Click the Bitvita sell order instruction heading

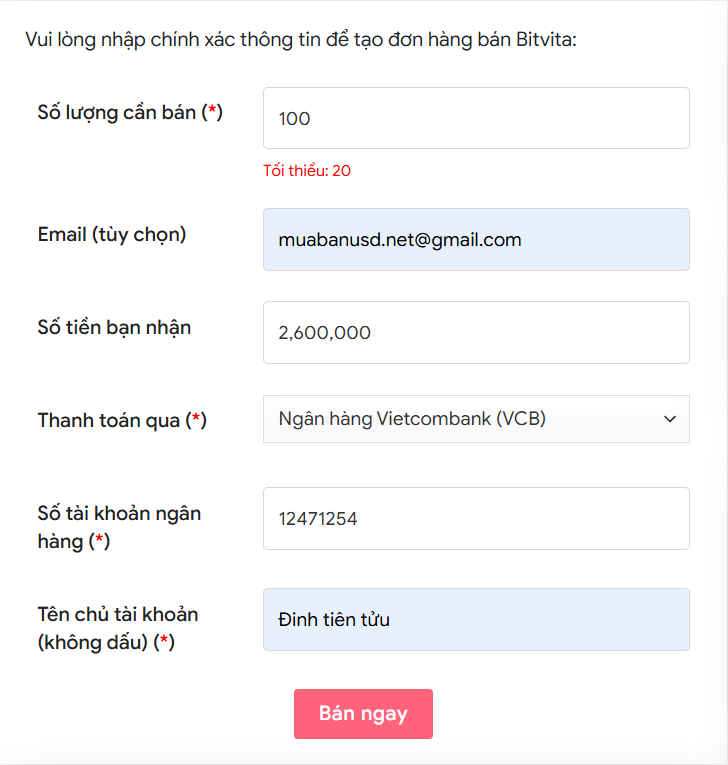click(x=301, y=40)
